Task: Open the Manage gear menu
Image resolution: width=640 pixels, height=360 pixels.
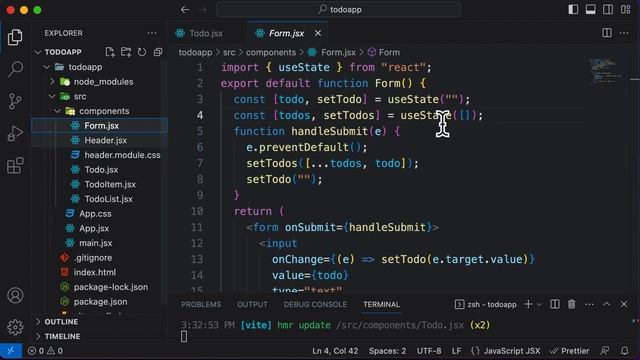Action: [x=15, y=327]
